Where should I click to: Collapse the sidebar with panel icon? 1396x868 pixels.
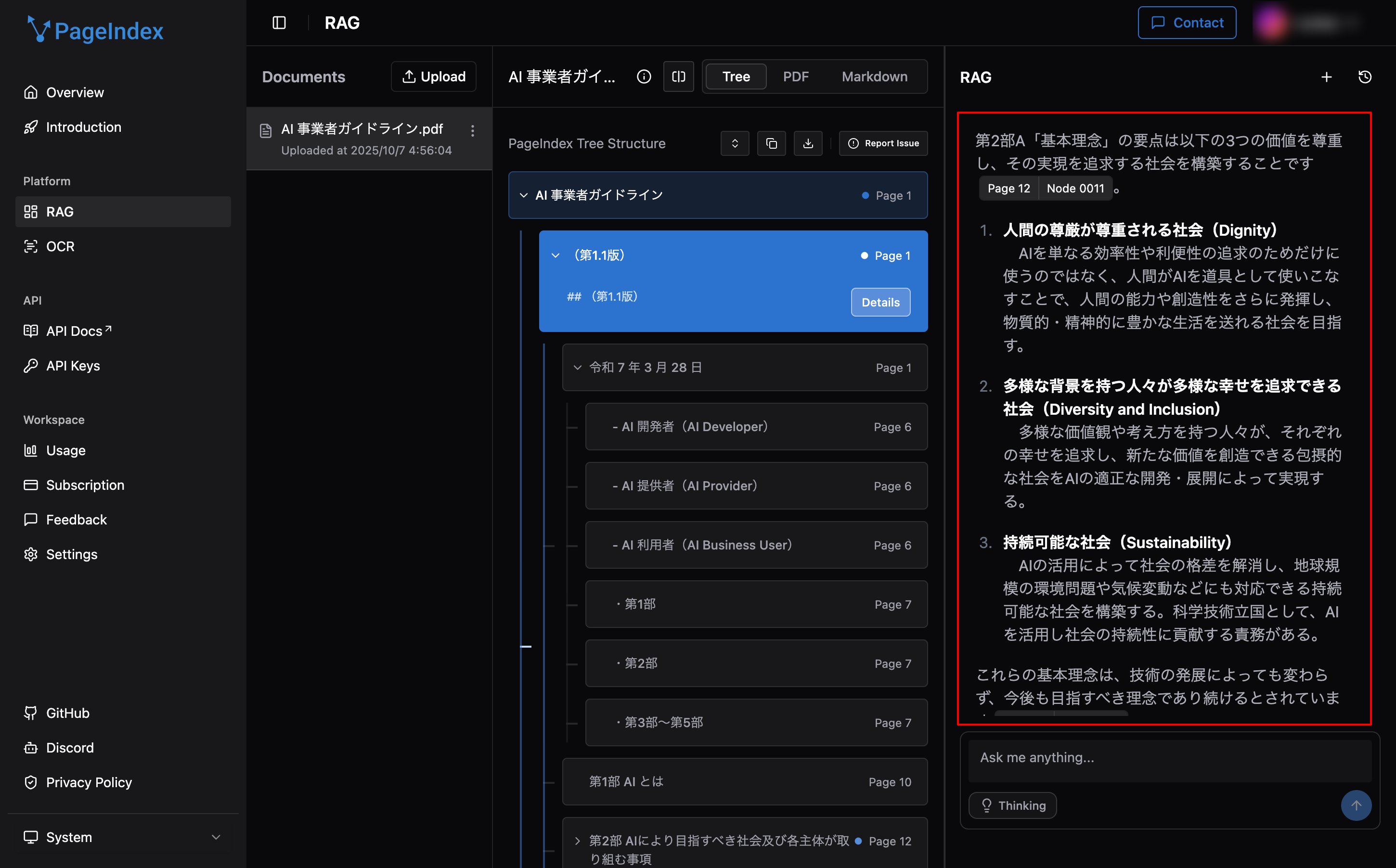(280, 23)
